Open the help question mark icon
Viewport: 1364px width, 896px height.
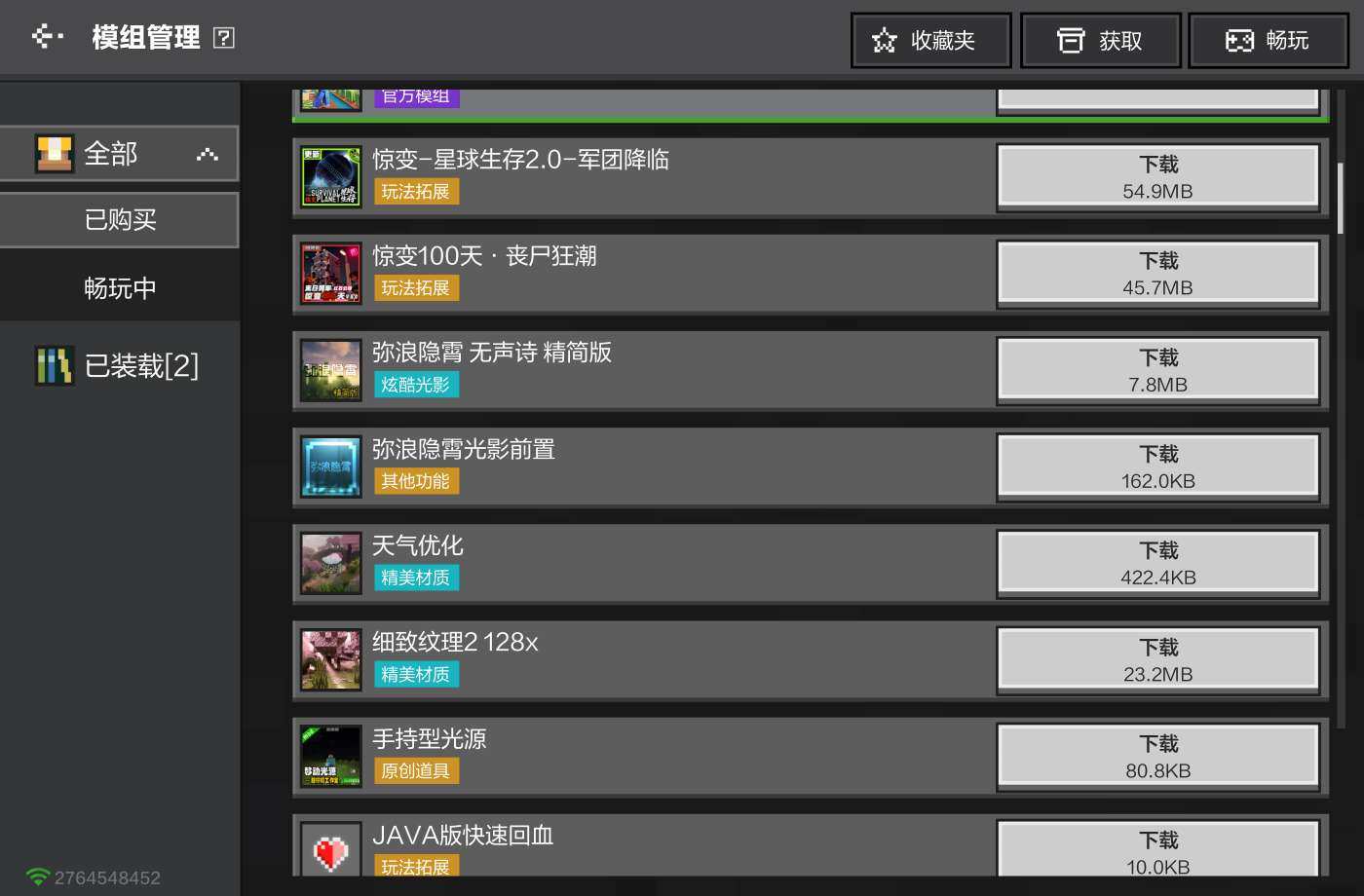pyautogui.click(x=223, y=38)
